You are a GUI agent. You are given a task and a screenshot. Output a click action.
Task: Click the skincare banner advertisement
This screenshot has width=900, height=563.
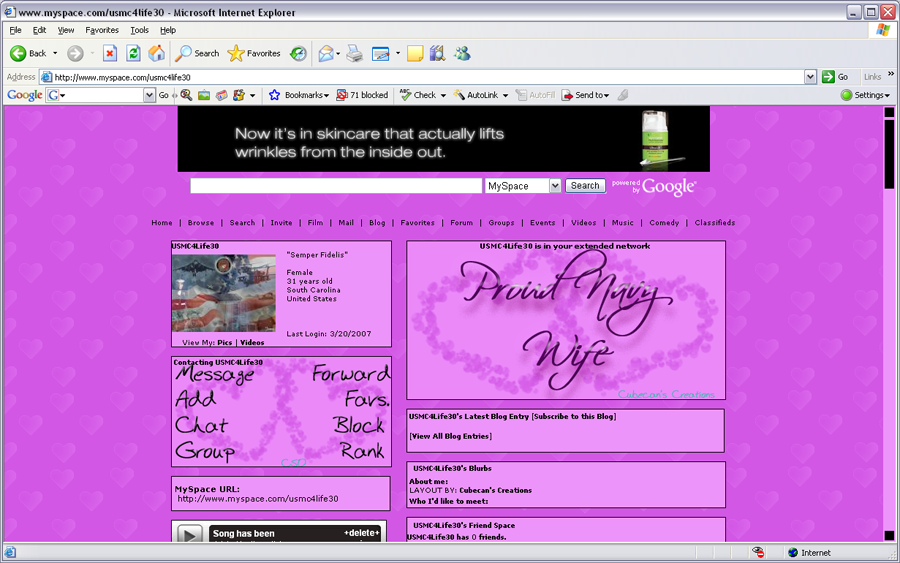point(444,139)
